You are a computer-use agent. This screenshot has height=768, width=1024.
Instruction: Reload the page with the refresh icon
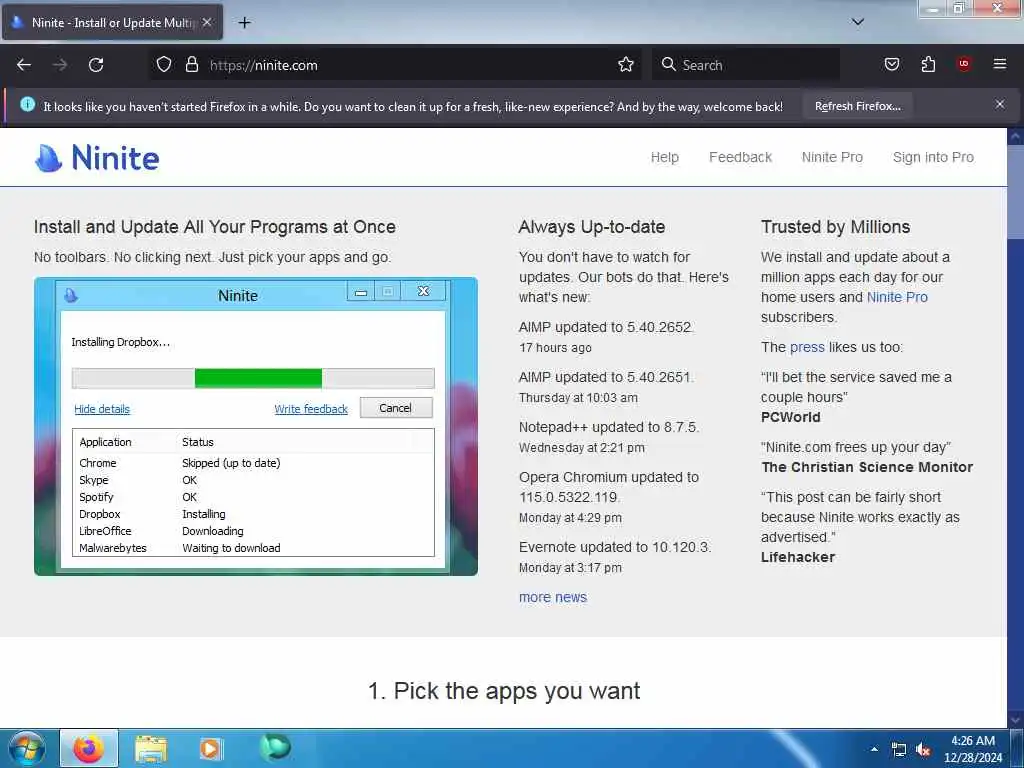[x=96, y=65]
